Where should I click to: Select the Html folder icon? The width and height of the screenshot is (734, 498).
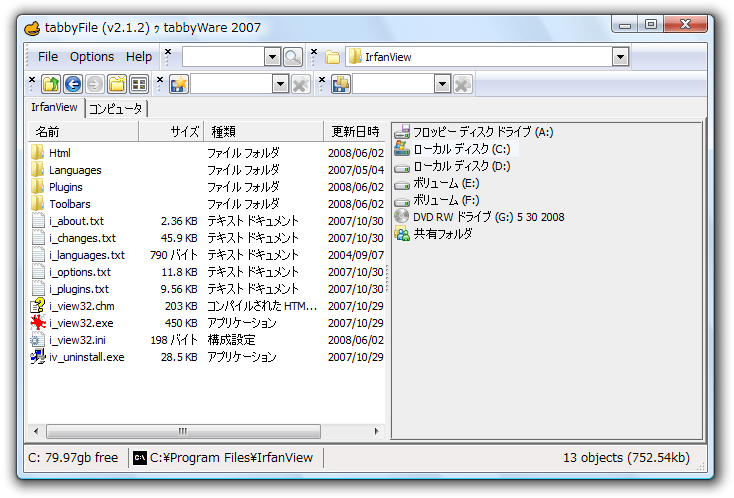(x=38, y=153)
